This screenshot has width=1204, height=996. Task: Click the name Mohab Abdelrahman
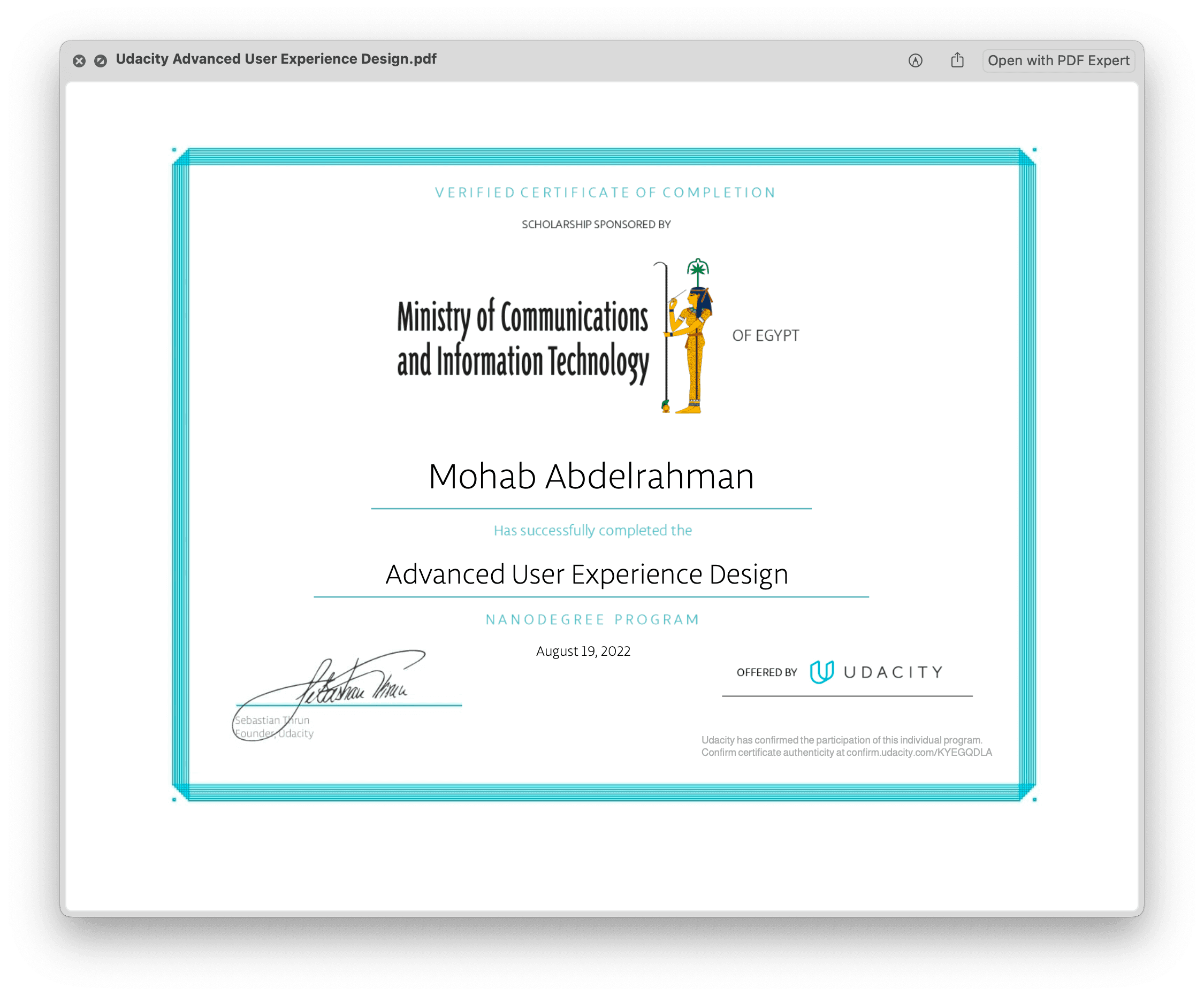click(591, 477)
